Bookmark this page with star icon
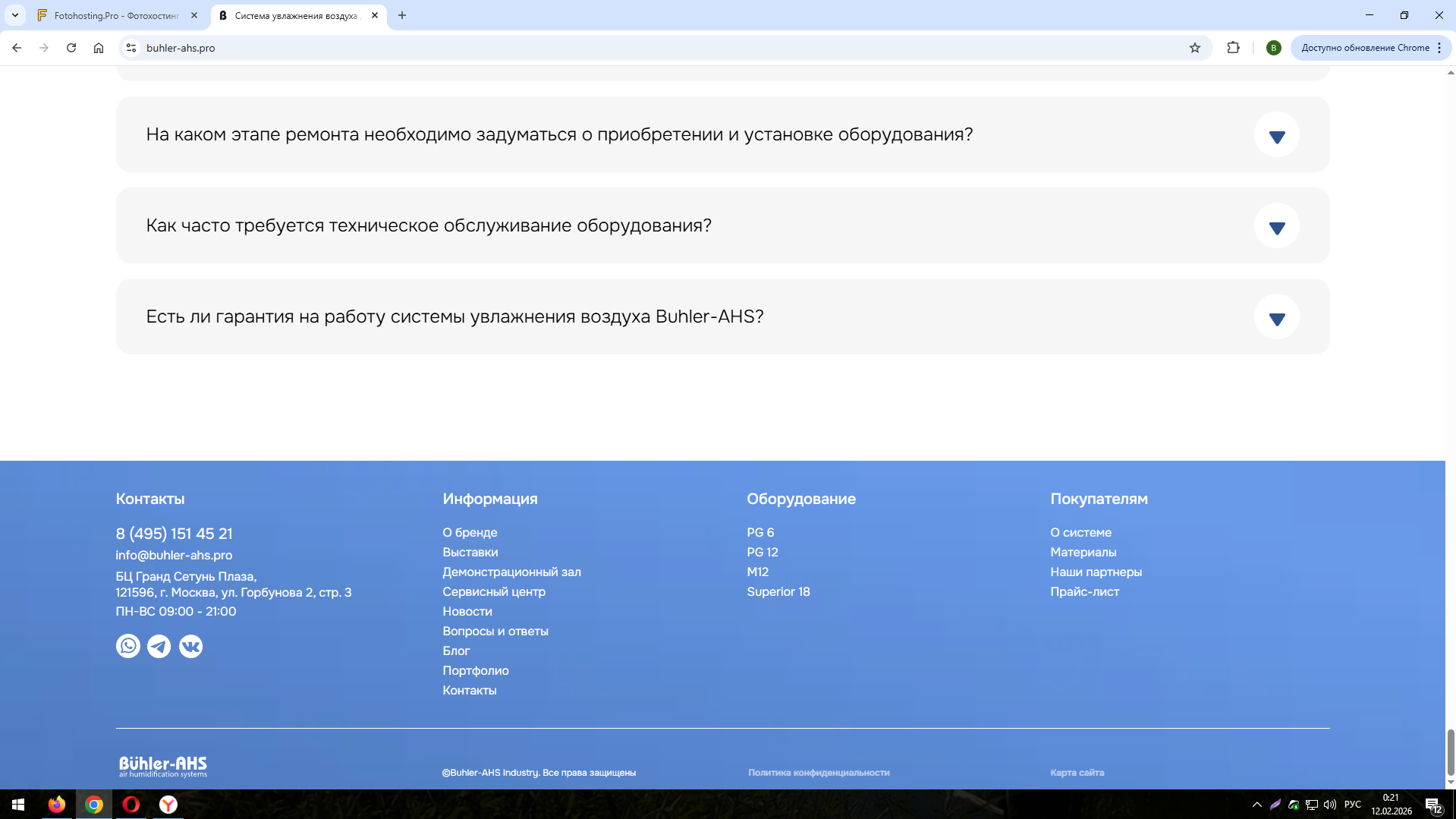The height and width of the screenshot is (819, 1456). tap(1195, 48)
